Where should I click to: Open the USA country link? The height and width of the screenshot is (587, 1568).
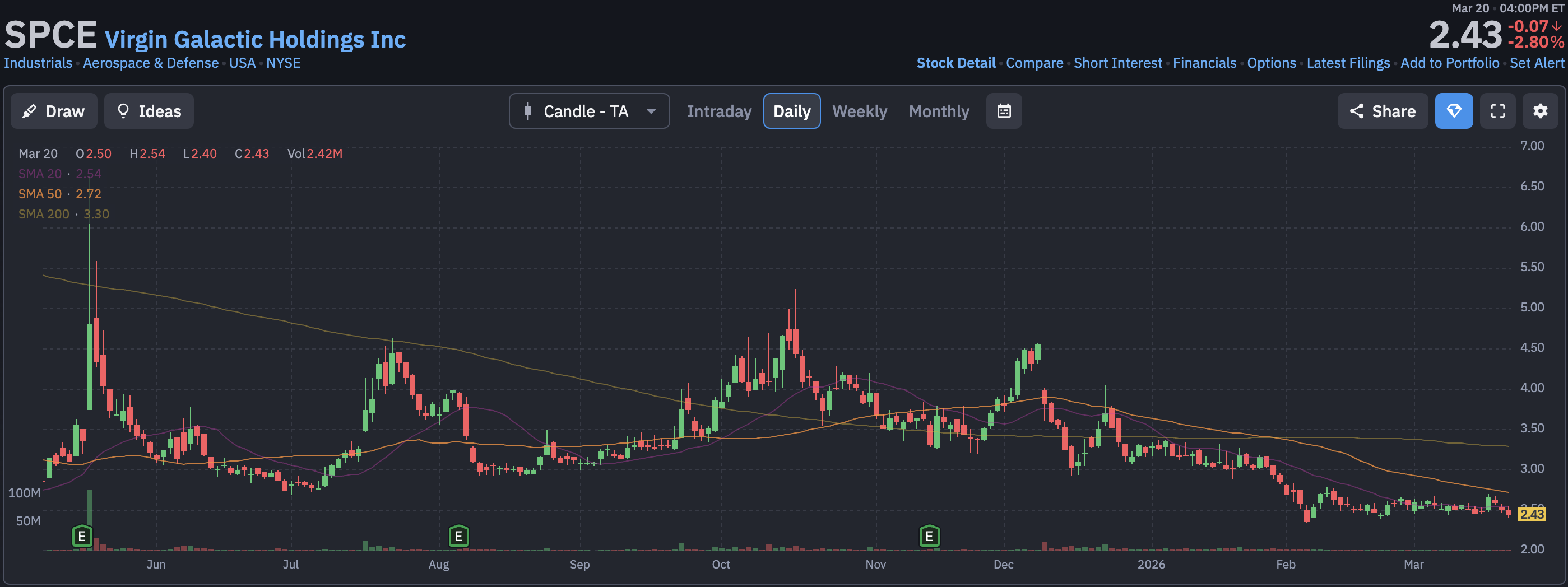tap(242, 63)
